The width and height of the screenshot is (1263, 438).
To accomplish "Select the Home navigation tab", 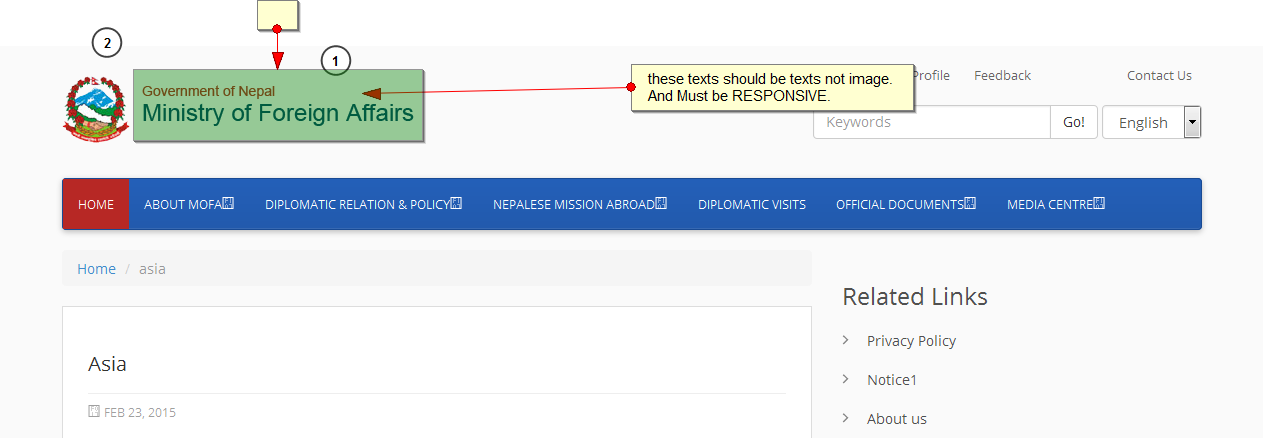I will pos(96,204).
